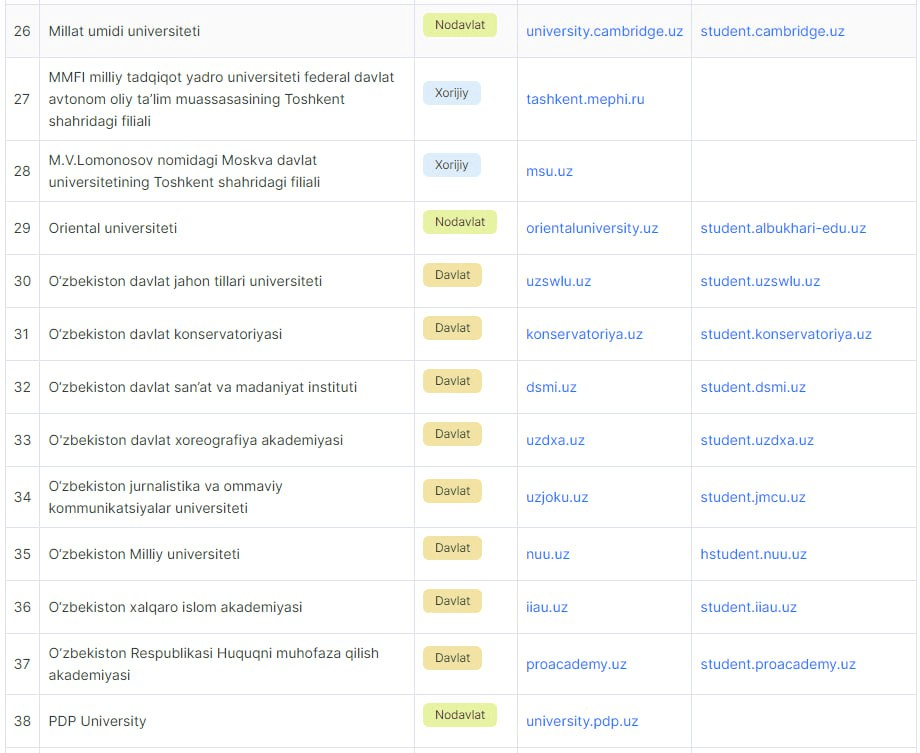The height and width of the screenshot is (753, 920).
Task: Click row number 30 cell
Action: [22, 281]
